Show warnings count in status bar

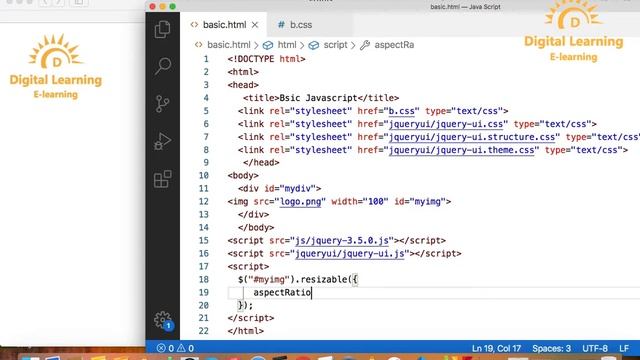tap(186, 348)
